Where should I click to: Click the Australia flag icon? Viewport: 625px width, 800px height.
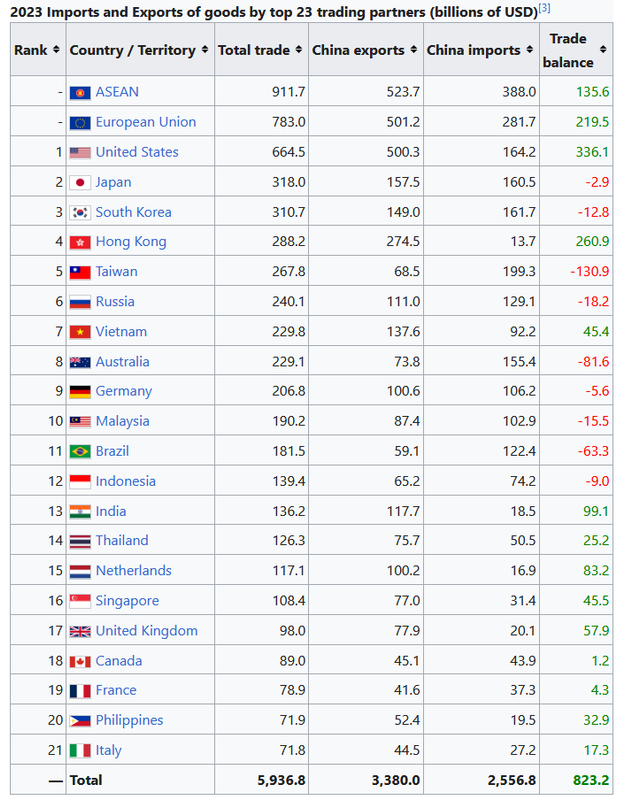80,362
